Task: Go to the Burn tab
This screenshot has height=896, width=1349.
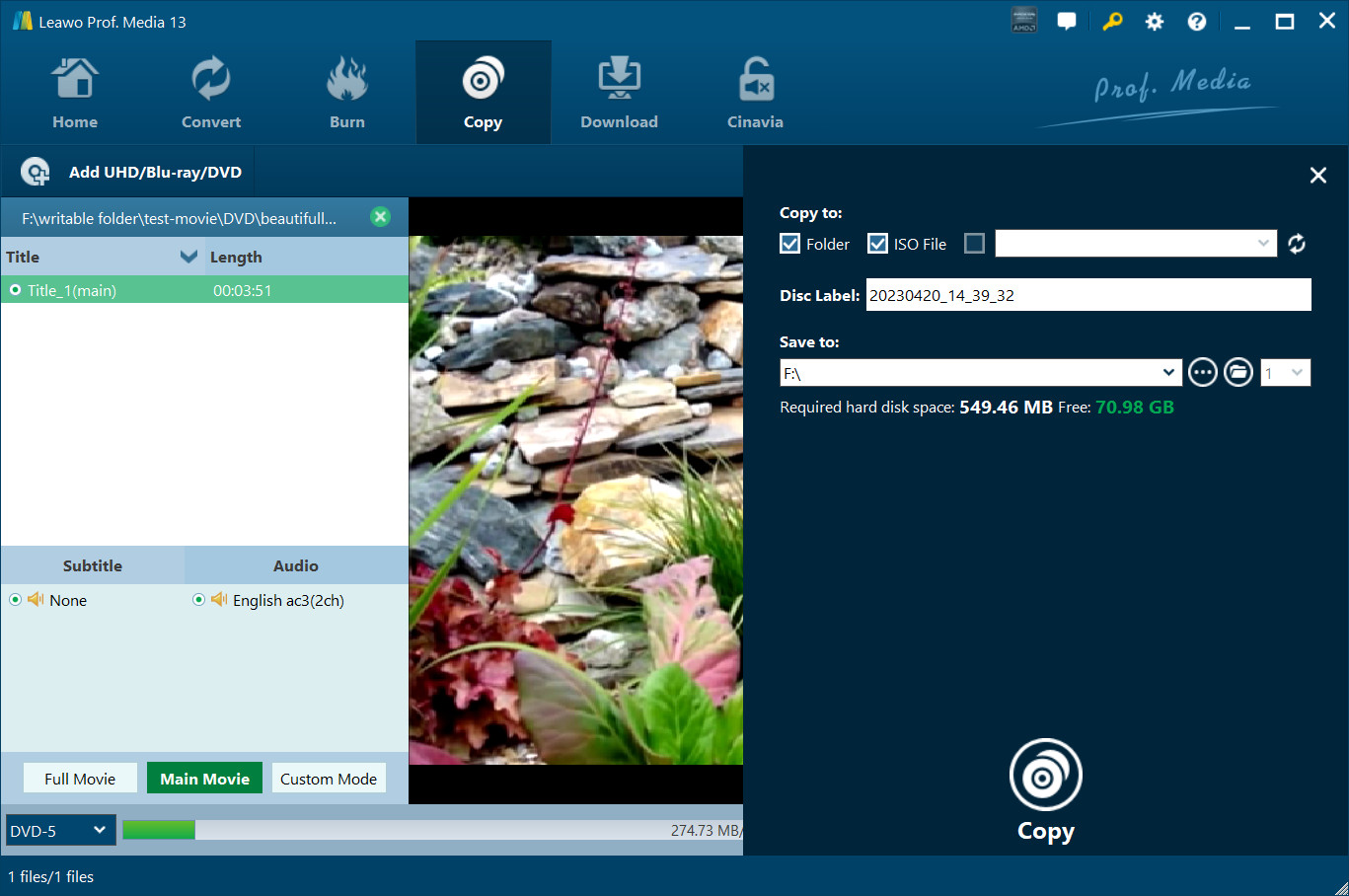Action: click(x=347, y=93)
